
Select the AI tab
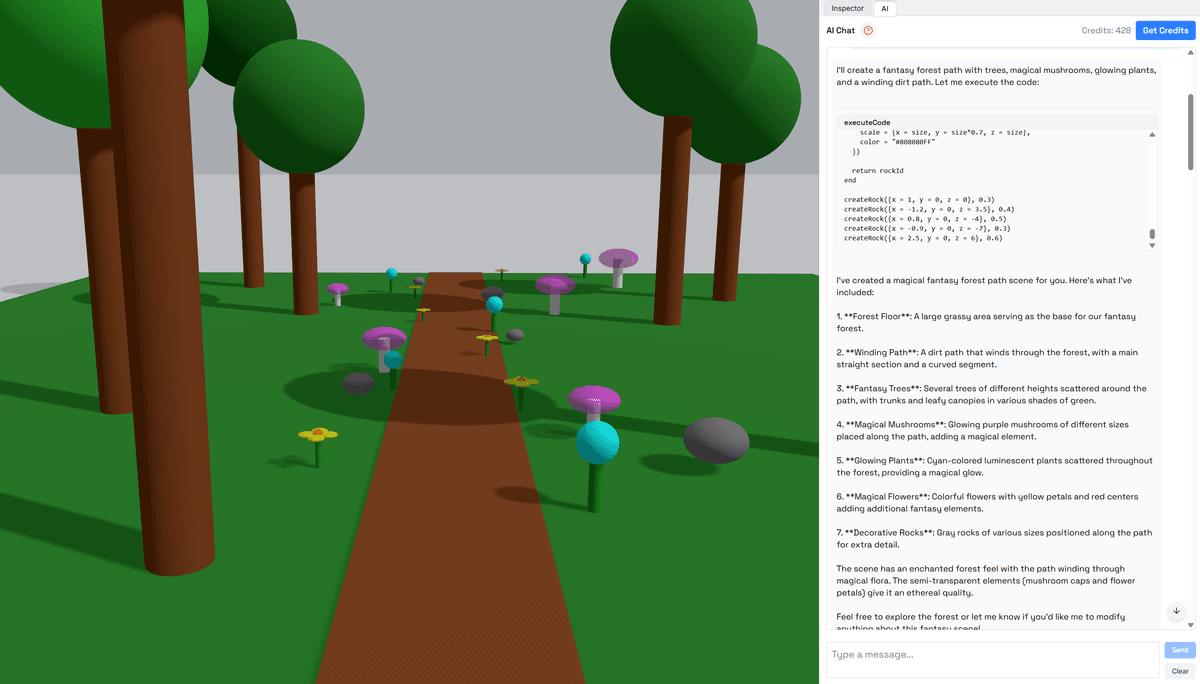point(885,8)
